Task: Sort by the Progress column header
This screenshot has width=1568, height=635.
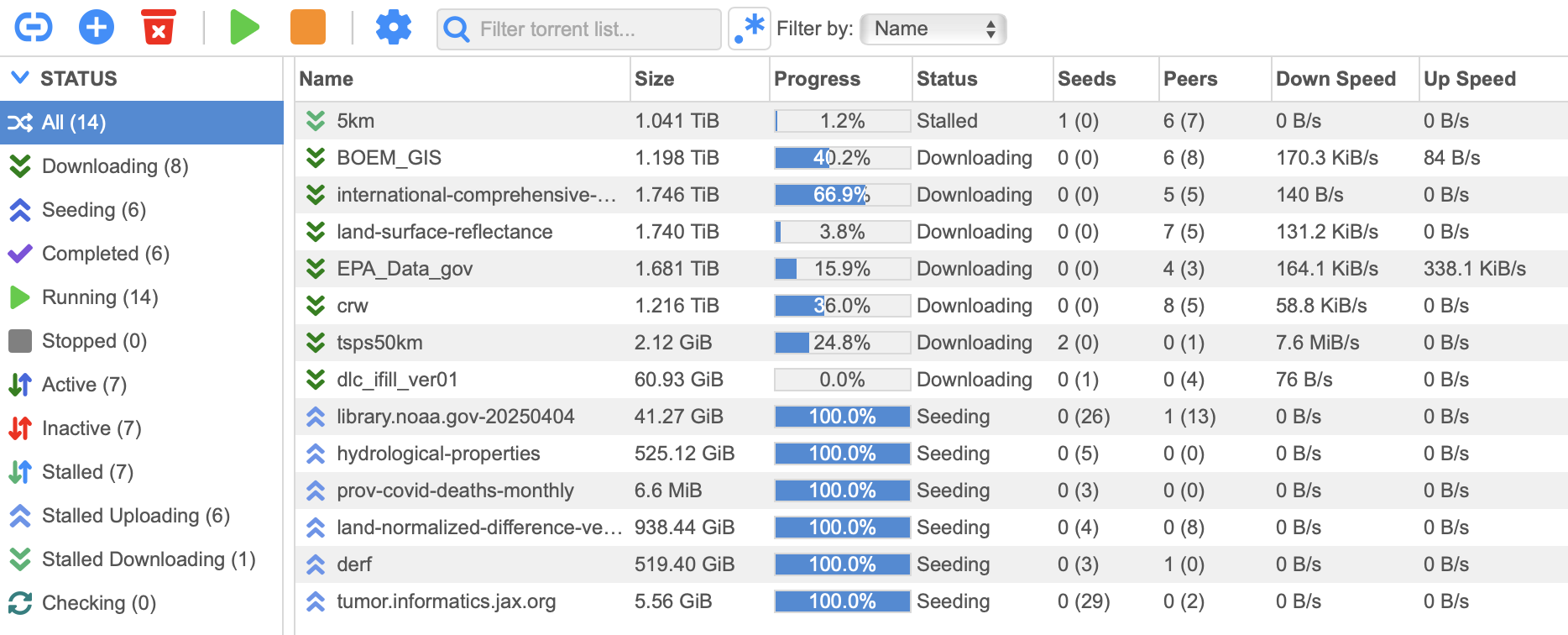Action: pos(817,79)
